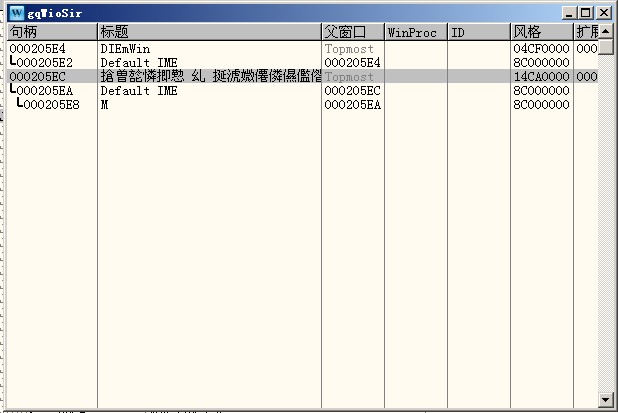Click the WinProc column header
Screen dimensions: 618x413
[x=415, y=32]
